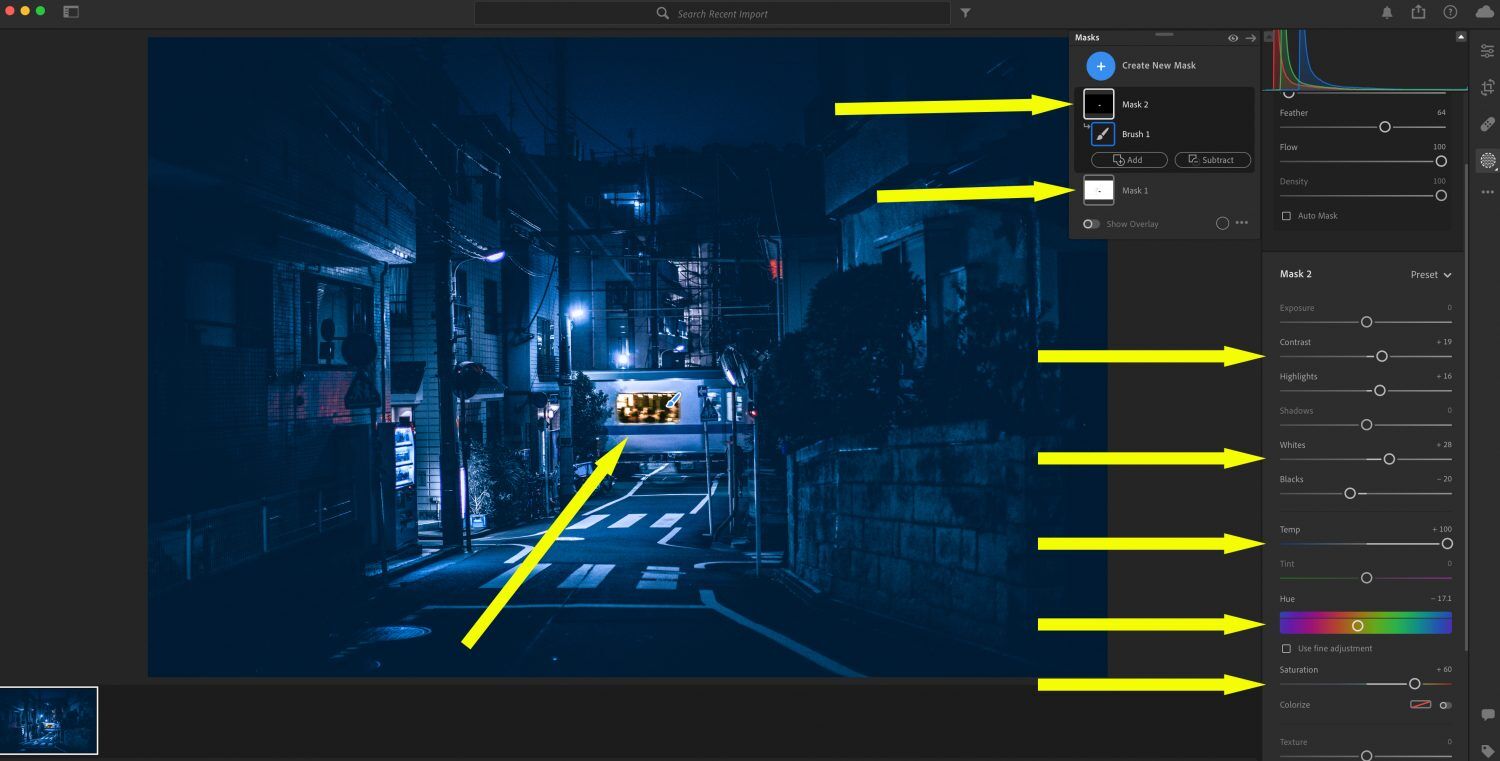The width and height of the screenshot is (1500, 761).
Task: Turn on the Colorize toggle switch
Action: coord(1445,705)
